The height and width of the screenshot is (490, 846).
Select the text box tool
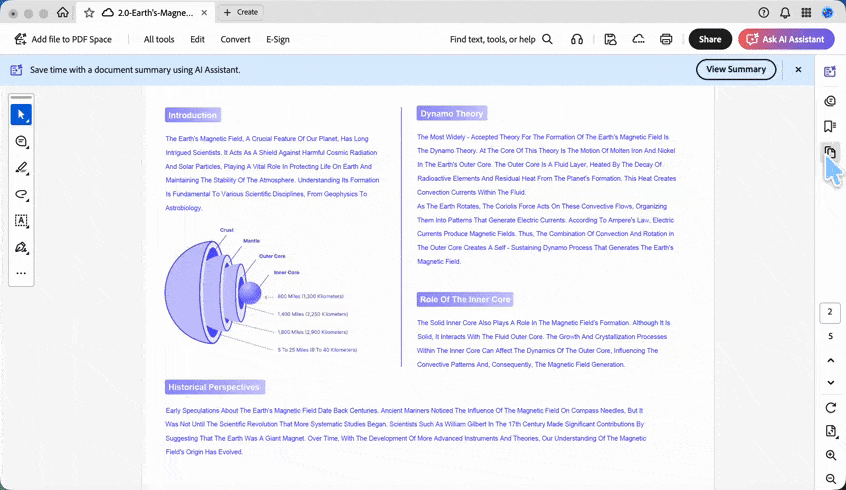pyautogui.click(x=21, y=221)
